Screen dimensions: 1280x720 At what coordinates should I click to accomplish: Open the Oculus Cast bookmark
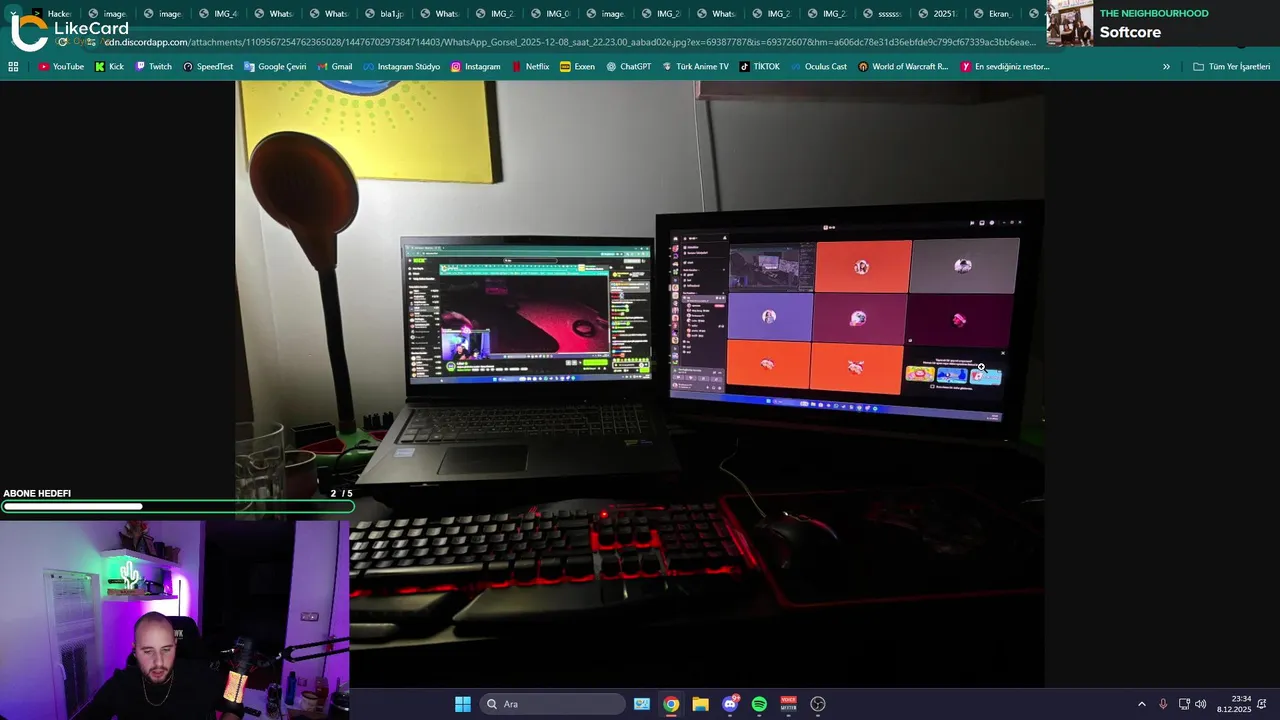click(x=818, y=66)
